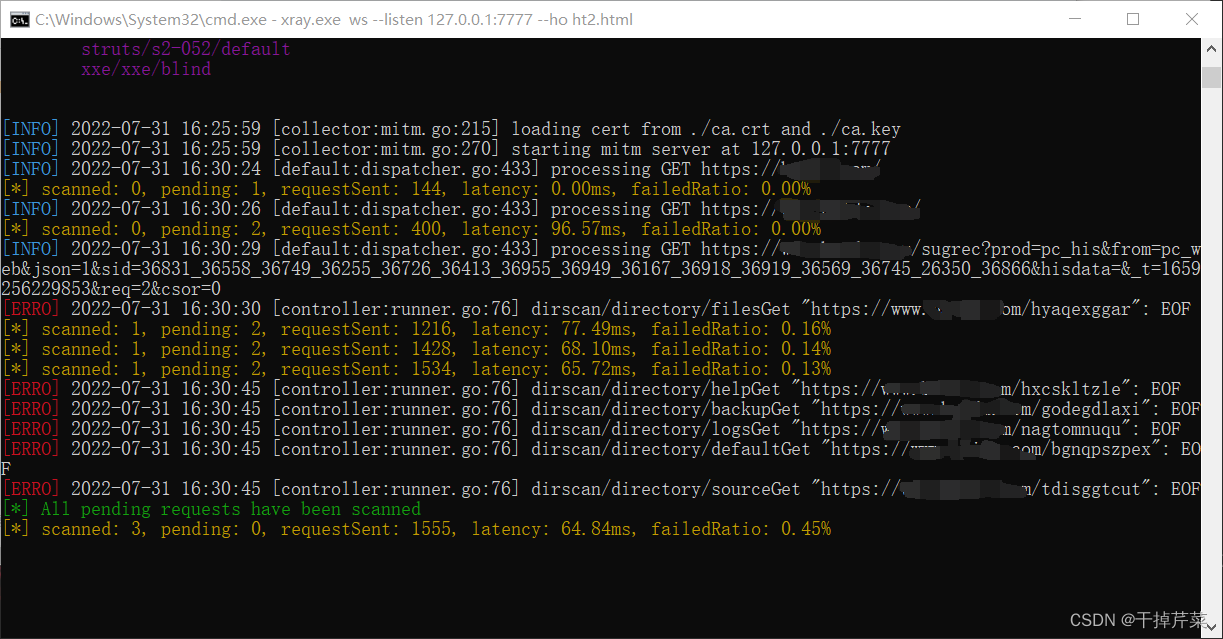The height and width of the screenshot is (639, 1223).
Task: Click the struts/s2-052/default plugin line
Action: pos(186,49)
